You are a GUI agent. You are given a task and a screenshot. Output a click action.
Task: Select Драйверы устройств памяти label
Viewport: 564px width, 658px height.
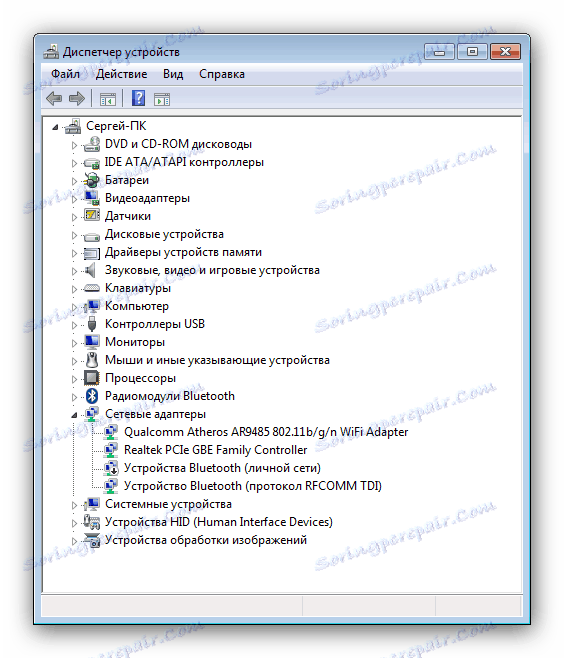(183, 252)
